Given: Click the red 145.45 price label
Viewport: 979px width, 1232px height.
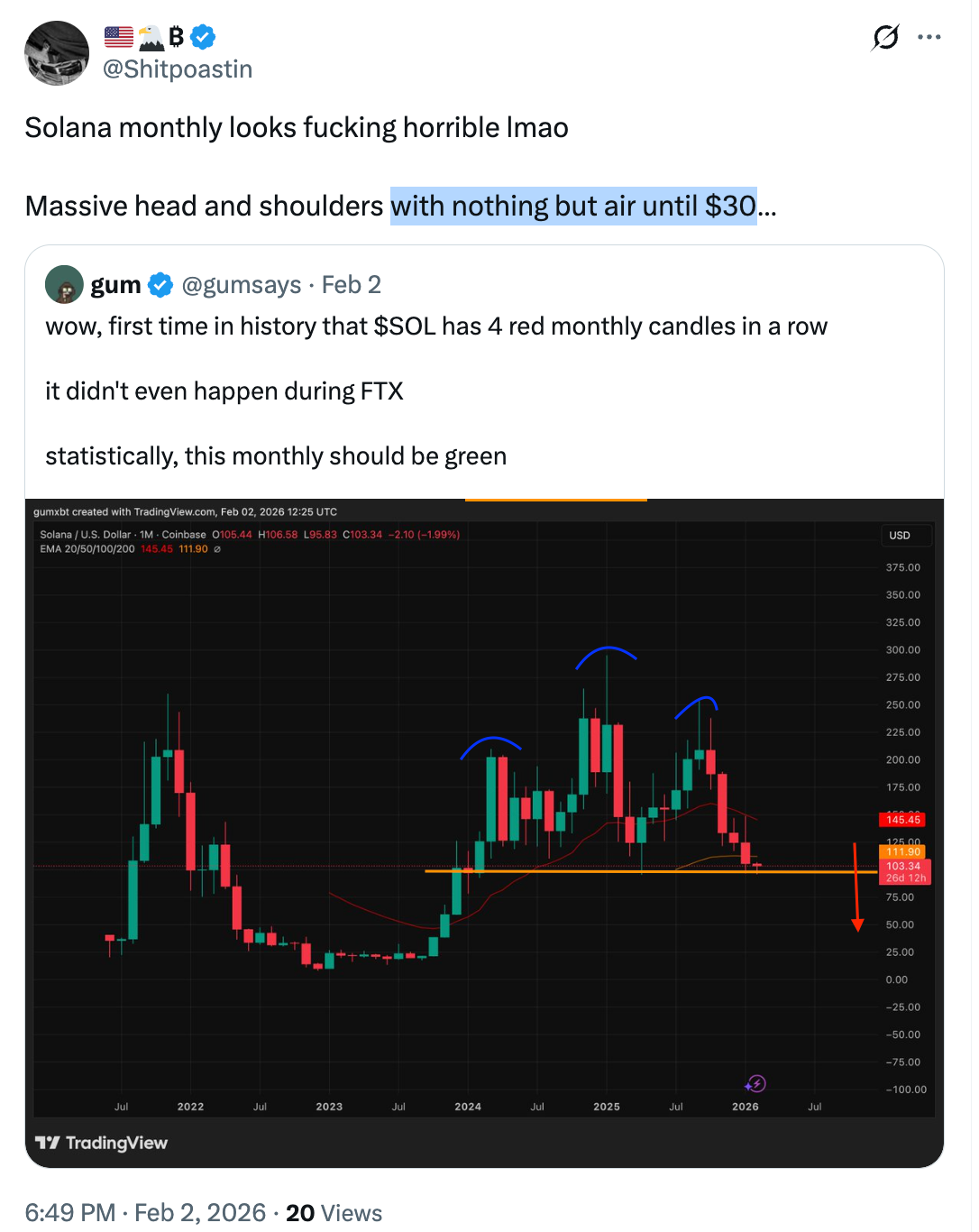Looking at the screenshot, I should [902, 820].
